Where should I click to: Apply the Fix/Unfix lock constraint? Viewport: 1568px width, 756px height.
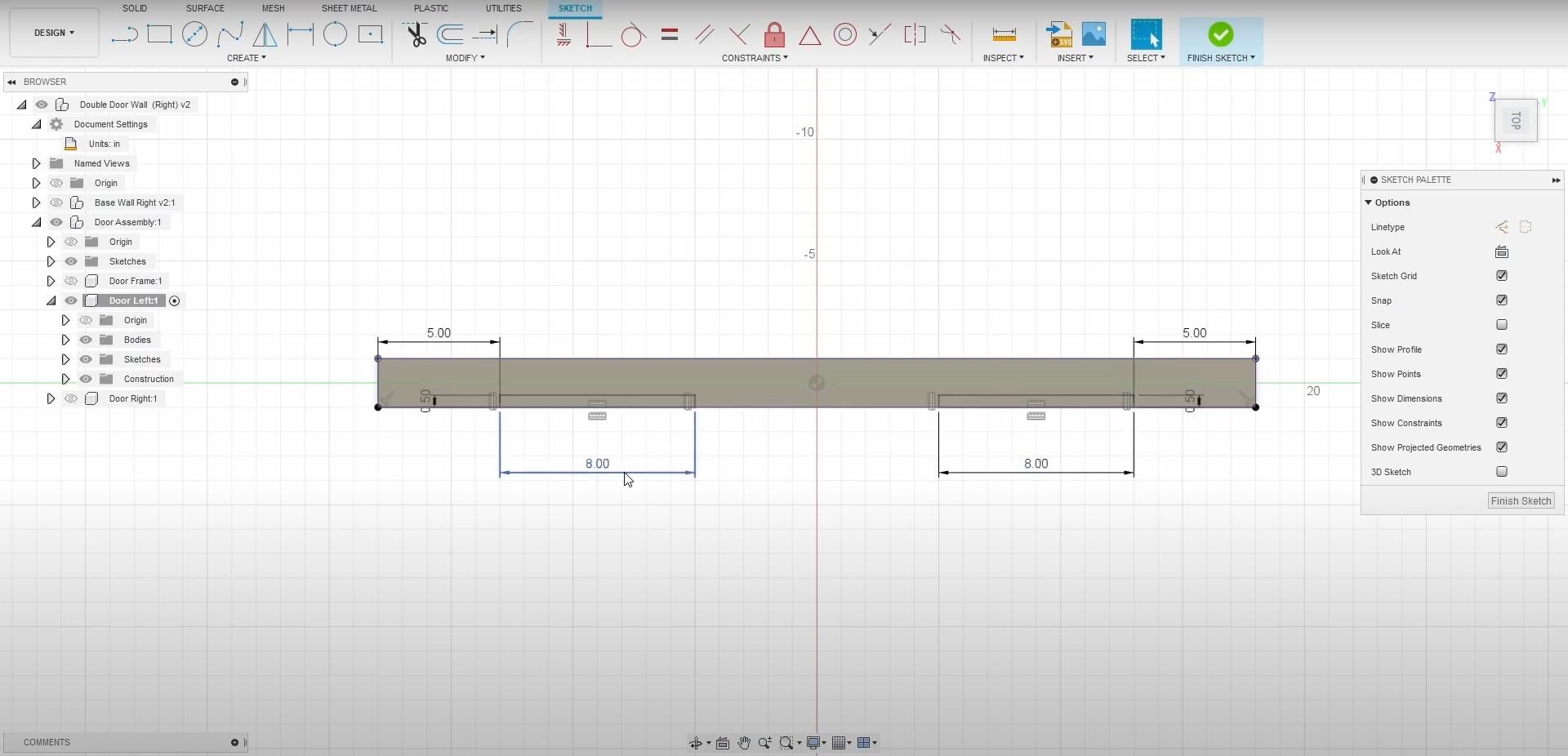[x=774, y=34]
